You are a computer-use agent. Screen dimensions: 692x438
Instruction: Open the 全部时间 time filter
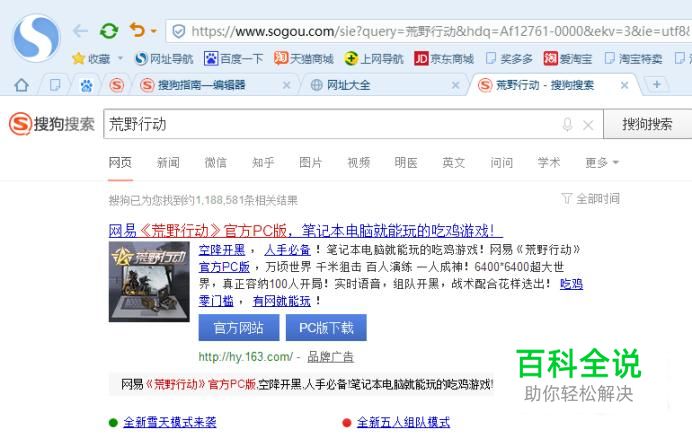(x=590, y=199)
